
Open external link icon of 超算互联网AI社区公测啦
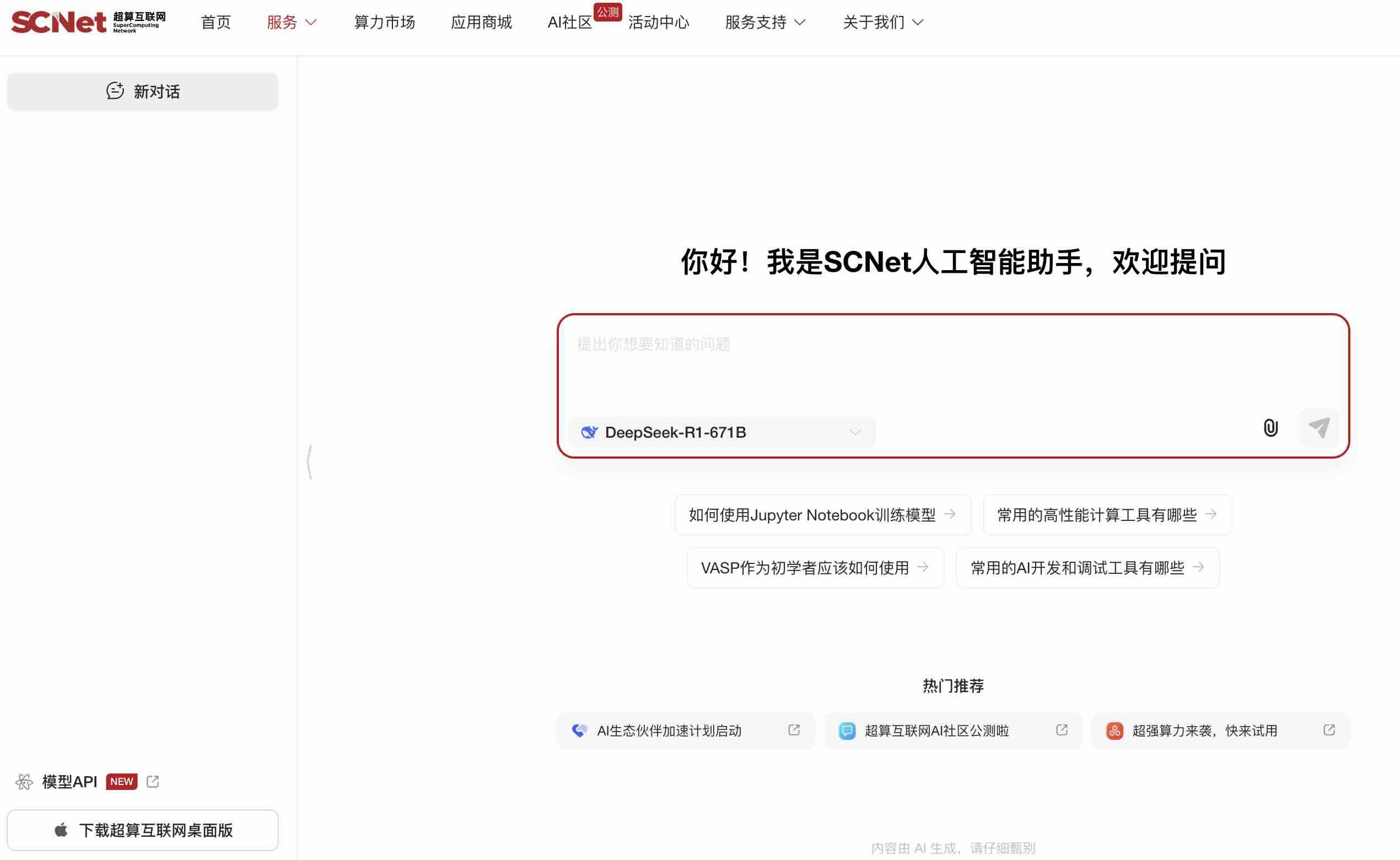click(x=1062, y=730)
